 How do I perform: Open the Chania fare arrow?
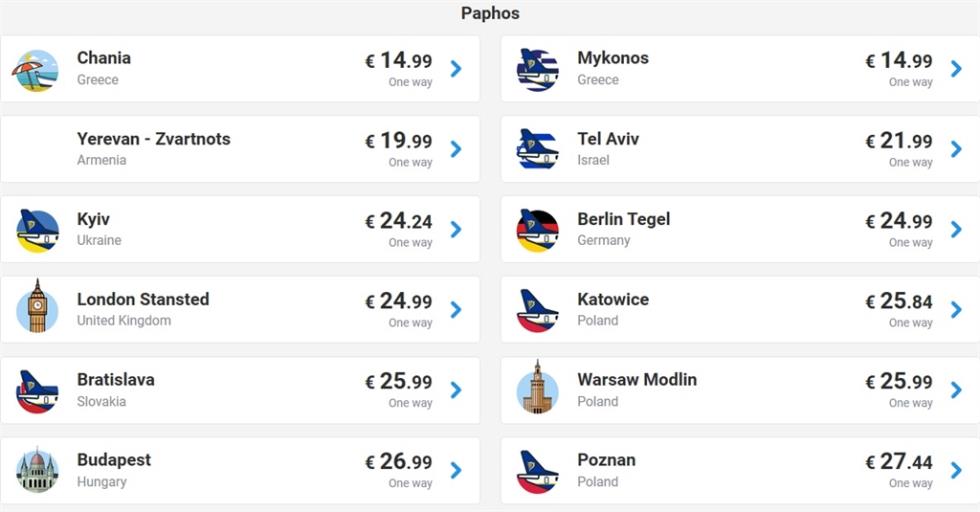(456, 69)
